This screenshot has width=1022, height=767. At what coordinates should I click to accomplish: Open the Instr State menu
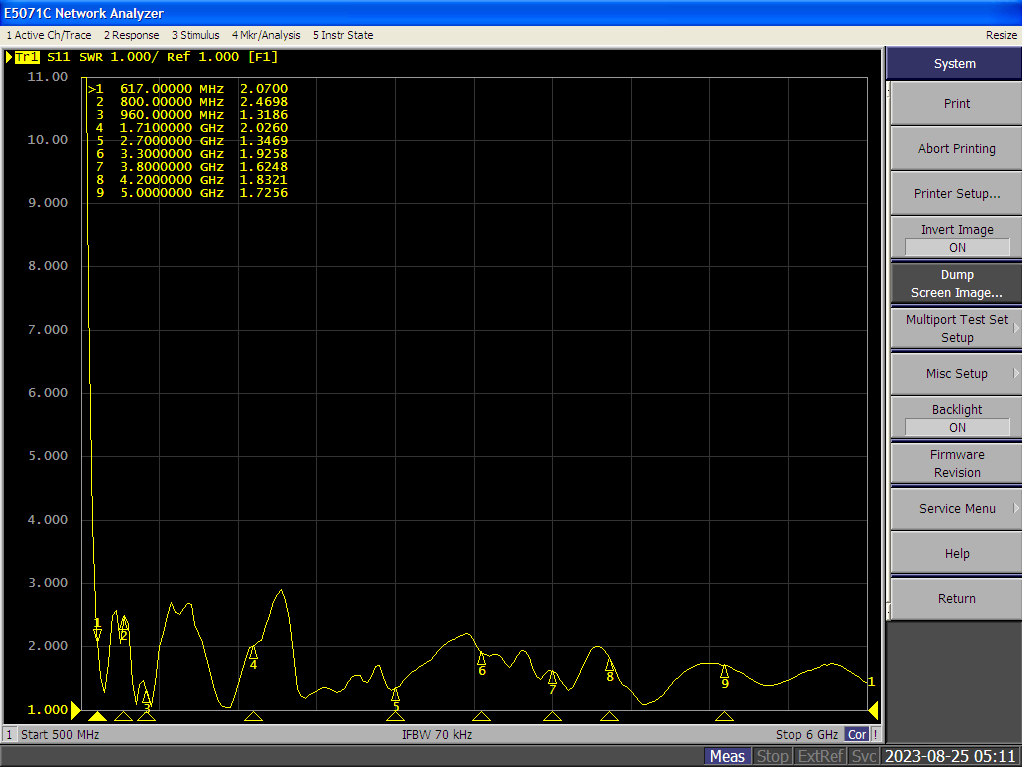click(x=343, y=35)
